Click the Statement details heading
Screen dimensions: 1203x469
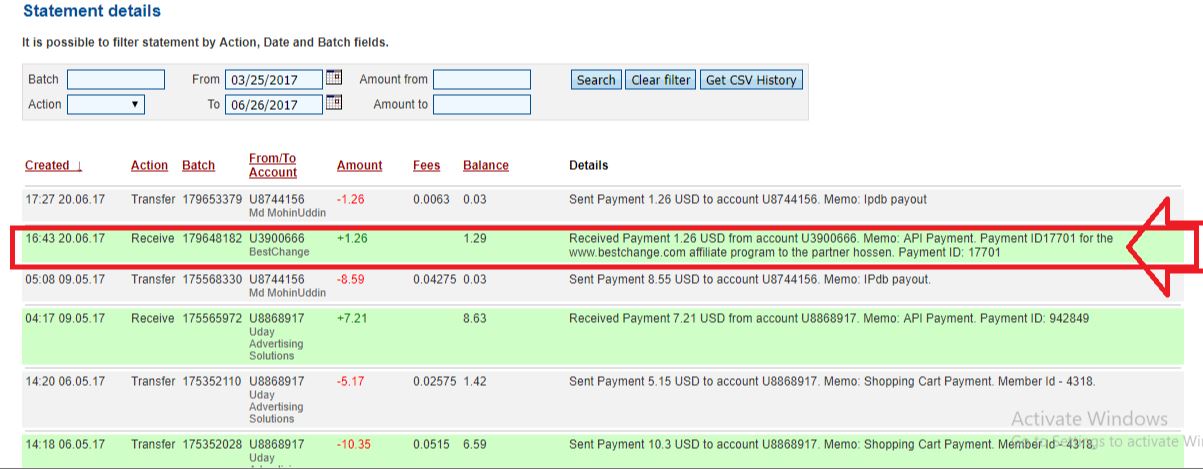point(92,11)
